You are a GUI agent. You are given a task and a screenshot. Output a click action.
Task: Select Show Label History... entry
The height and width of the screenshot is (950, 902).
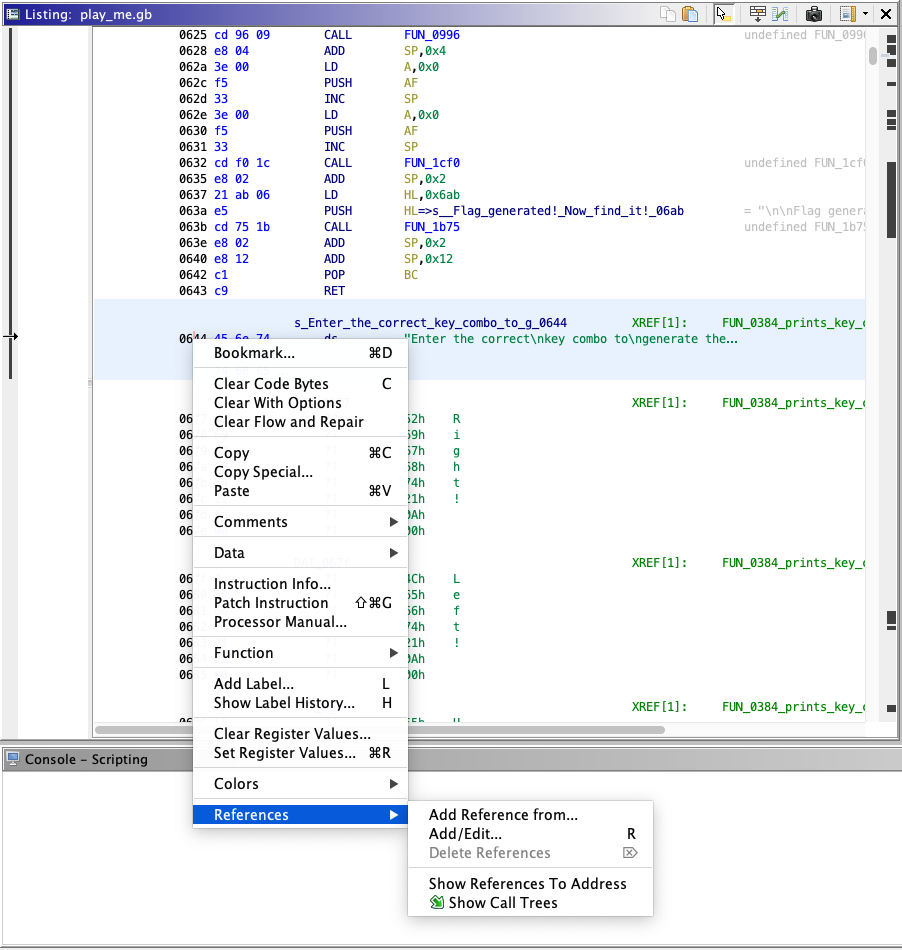coord(300,703)
